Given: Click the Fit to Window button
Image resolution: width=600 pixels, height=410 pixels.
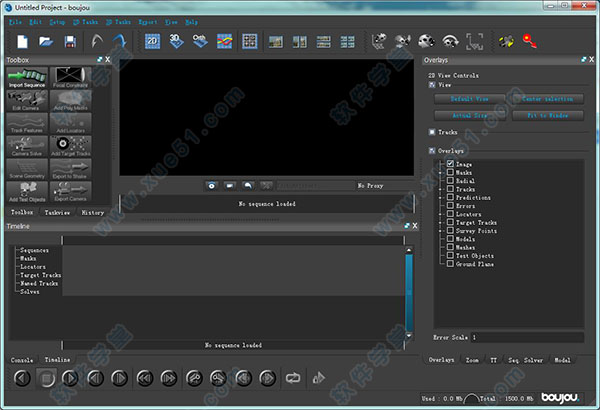Looking at the screenshot, I should point(548,115).
